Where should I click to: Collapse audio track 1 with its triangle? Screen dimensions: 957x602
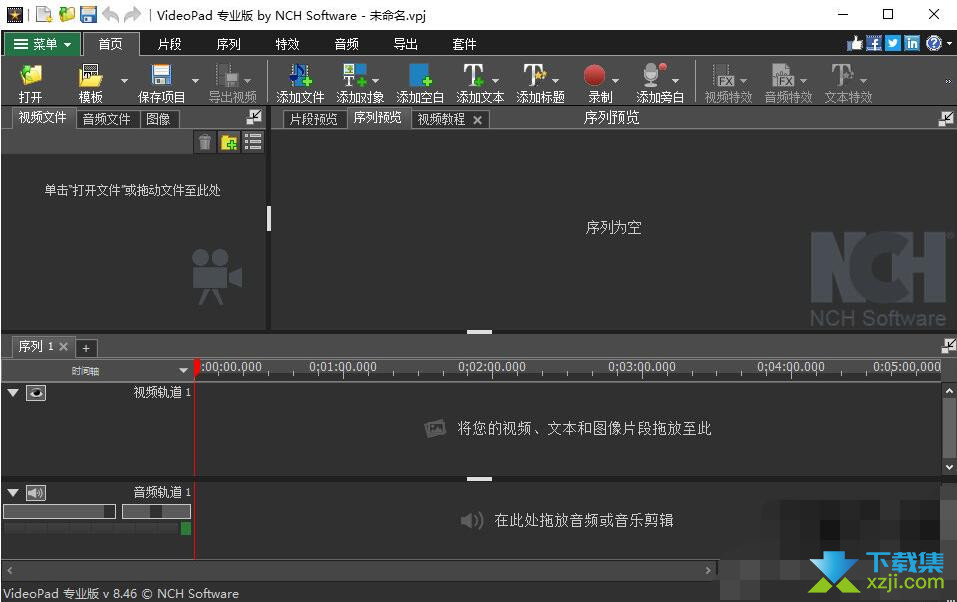coord(13,493)
